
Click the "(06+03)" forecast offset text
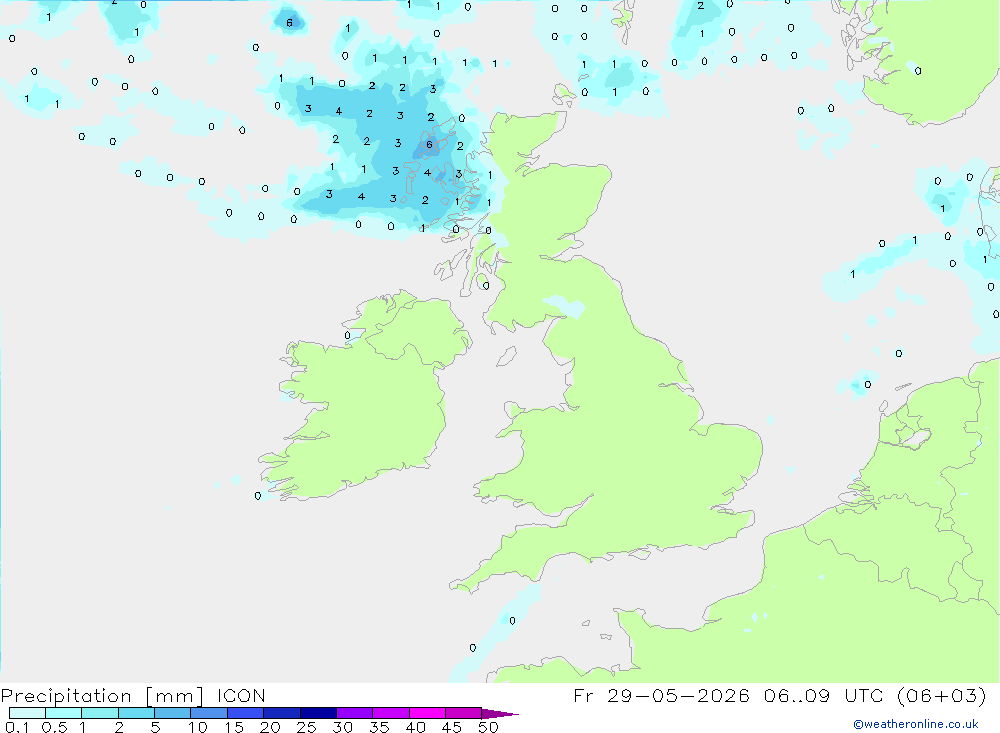tap(941, 695)
